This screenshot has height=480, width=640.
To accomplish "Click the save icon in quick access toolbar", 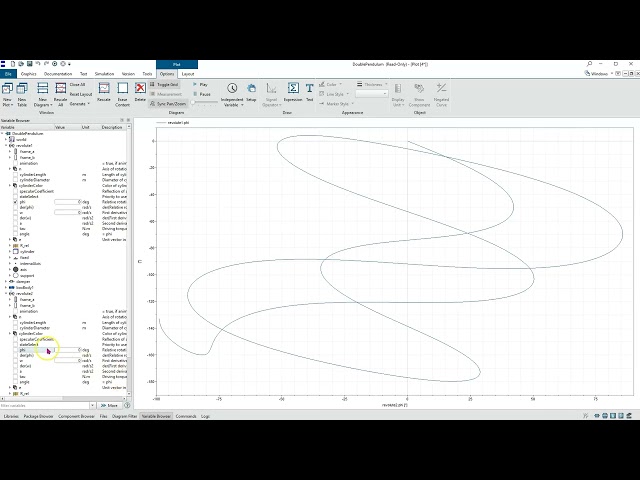I will click(x=29, y=64).
